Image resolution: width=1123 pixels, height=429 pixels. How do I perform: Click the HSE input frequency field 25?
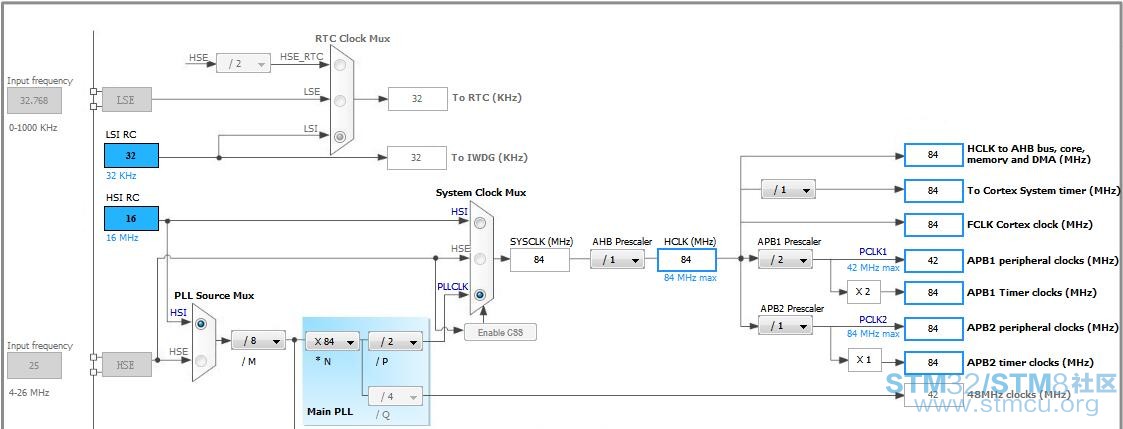[34, 365]
